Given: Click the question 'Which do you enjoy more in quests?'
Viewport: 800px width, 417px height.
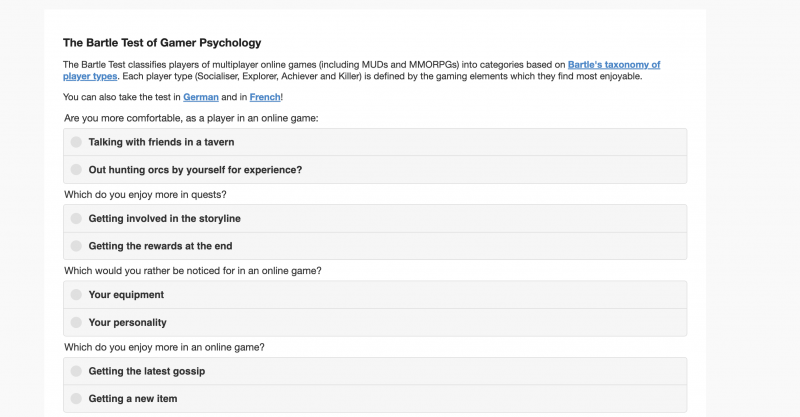Looking at the screenshot, I should [145, 194].
